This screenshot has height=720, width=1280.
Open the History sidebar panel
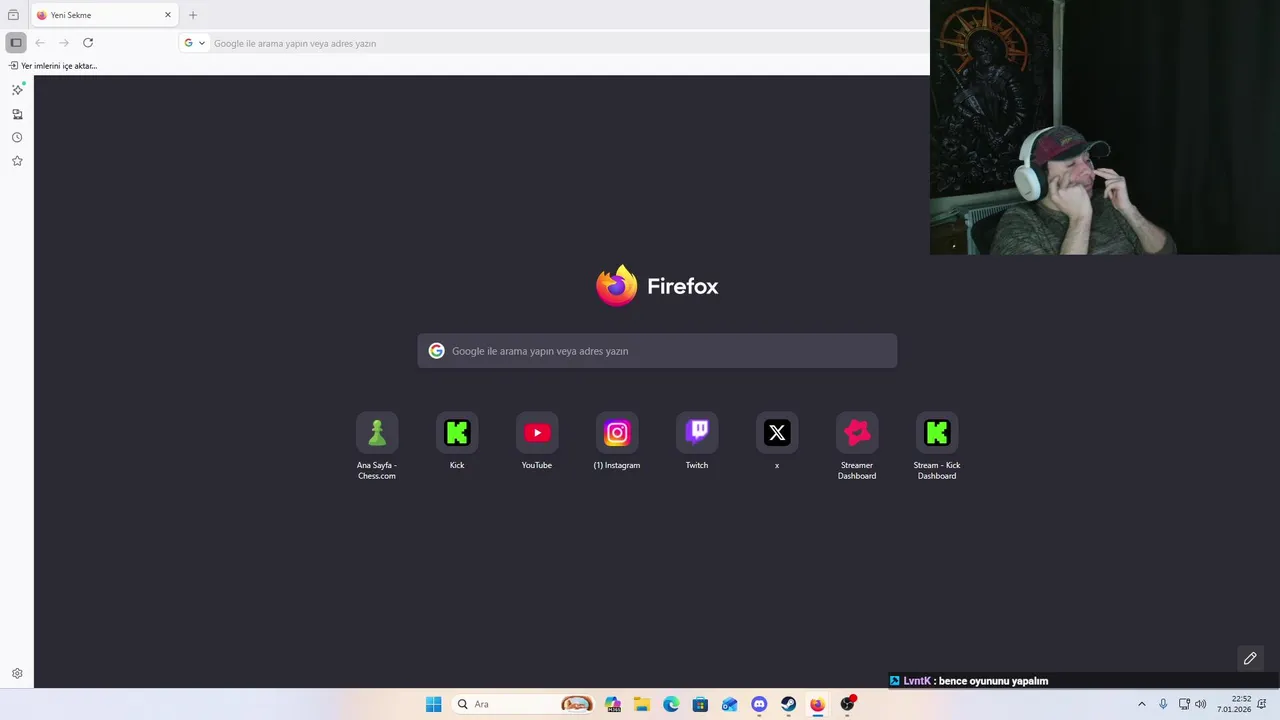17,137
